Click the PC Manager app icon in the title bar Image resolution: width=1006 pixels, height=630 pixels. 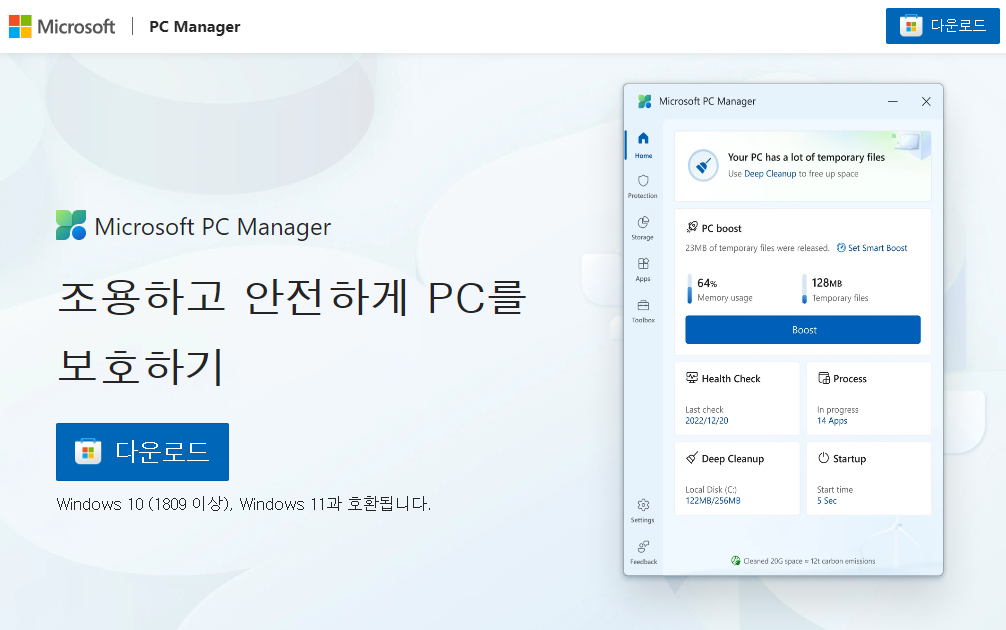coord(644,101)
